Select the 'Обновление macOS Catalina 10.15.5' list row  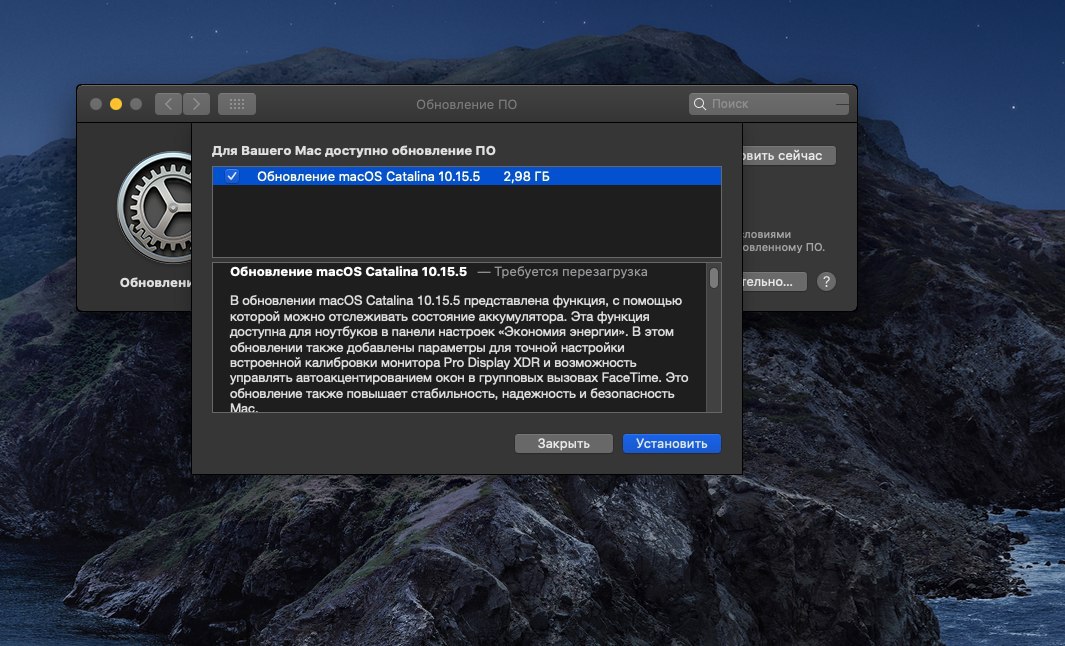(467, 176)
